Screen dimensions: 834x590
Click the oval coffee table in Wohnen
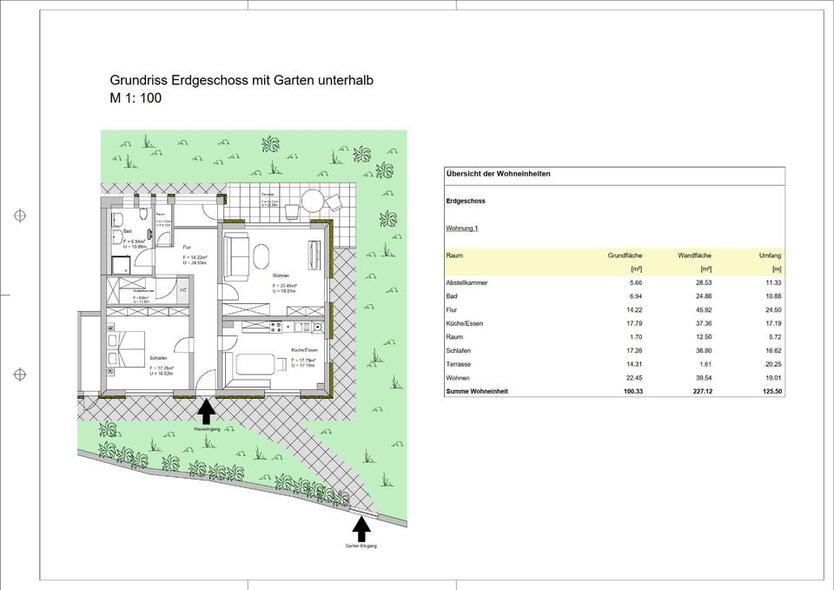(261, 257)
